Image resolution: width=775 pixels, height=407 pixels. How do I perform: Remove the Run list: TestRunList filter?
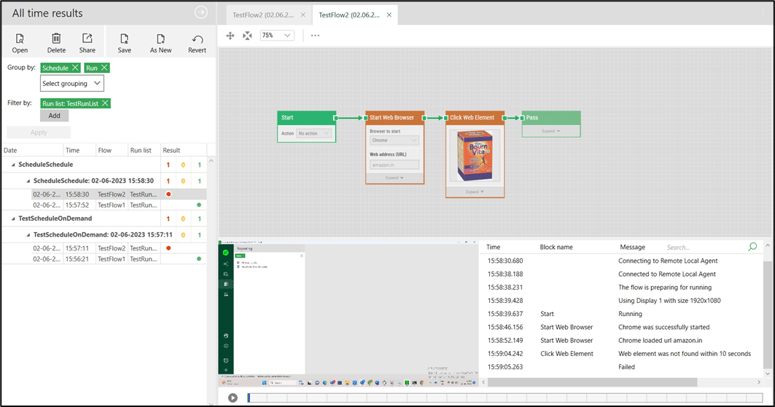105,103
